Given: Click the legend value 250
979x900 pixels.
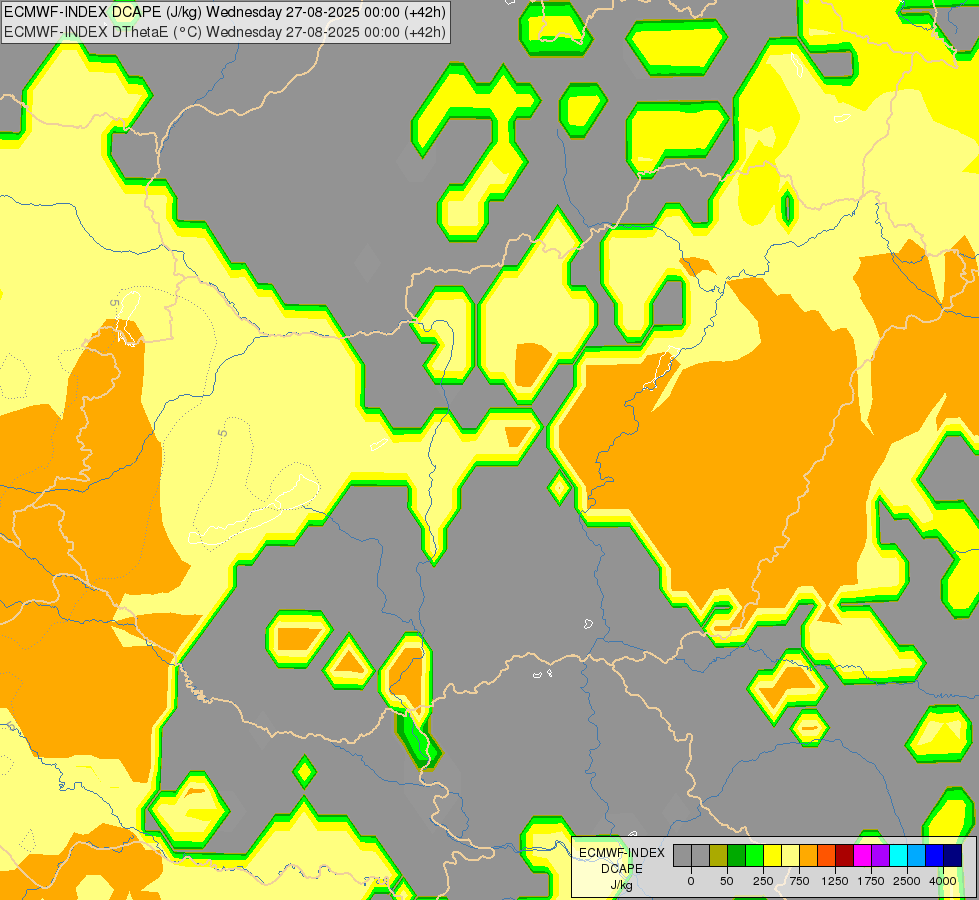Looking at the screenshot, I should point(763,881).
